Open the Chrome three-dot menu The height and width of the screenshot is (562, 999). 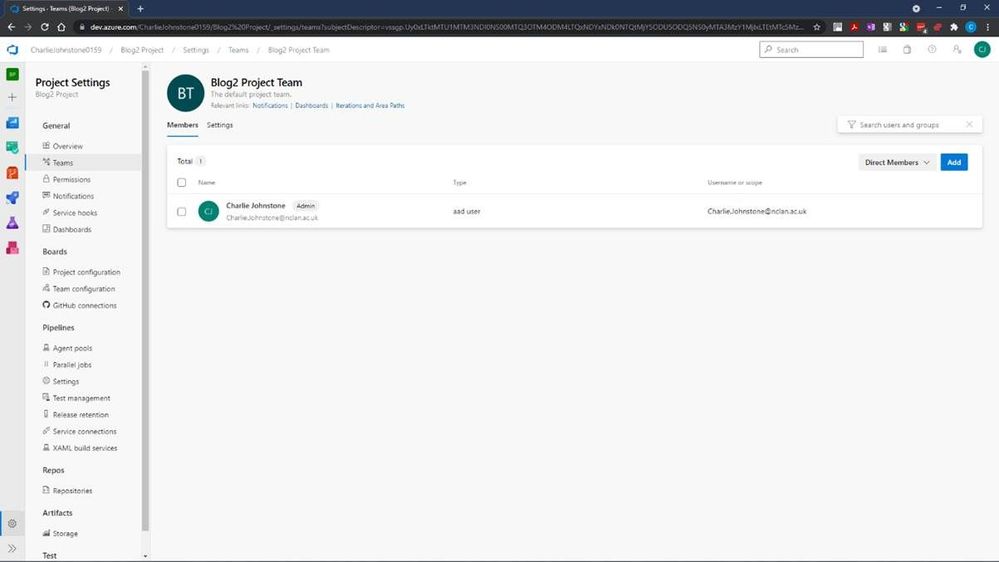988,27
